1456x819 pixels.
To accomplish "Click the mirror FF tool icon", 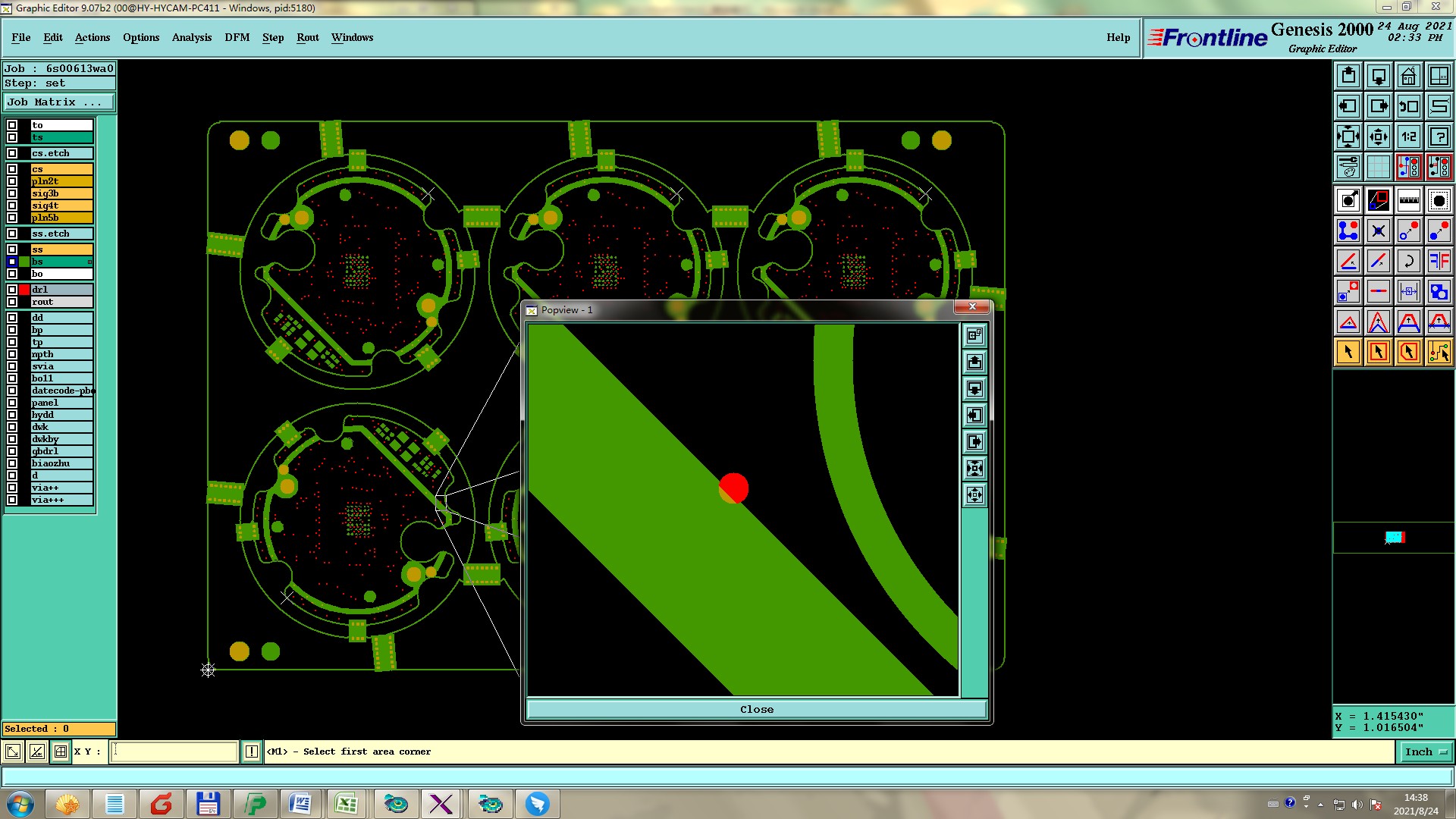I will [x=1439, y=261].
